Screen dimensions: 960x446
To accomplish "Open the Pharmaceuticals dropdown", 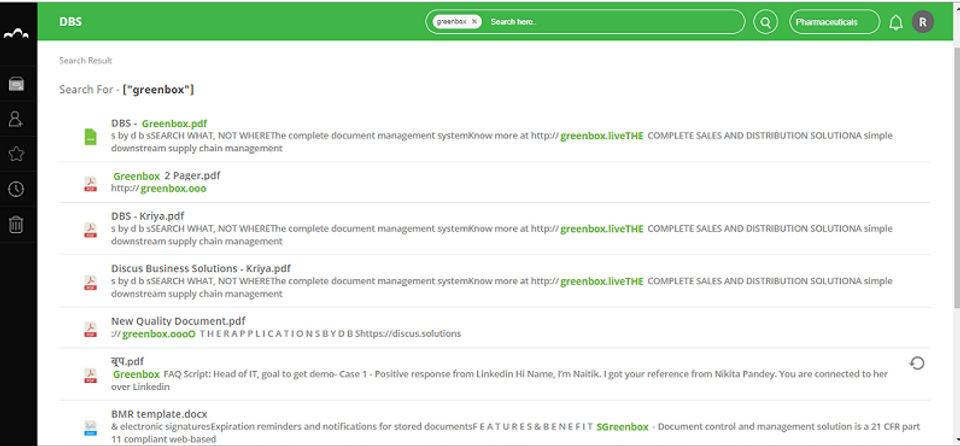I will [x=834, y=22].
